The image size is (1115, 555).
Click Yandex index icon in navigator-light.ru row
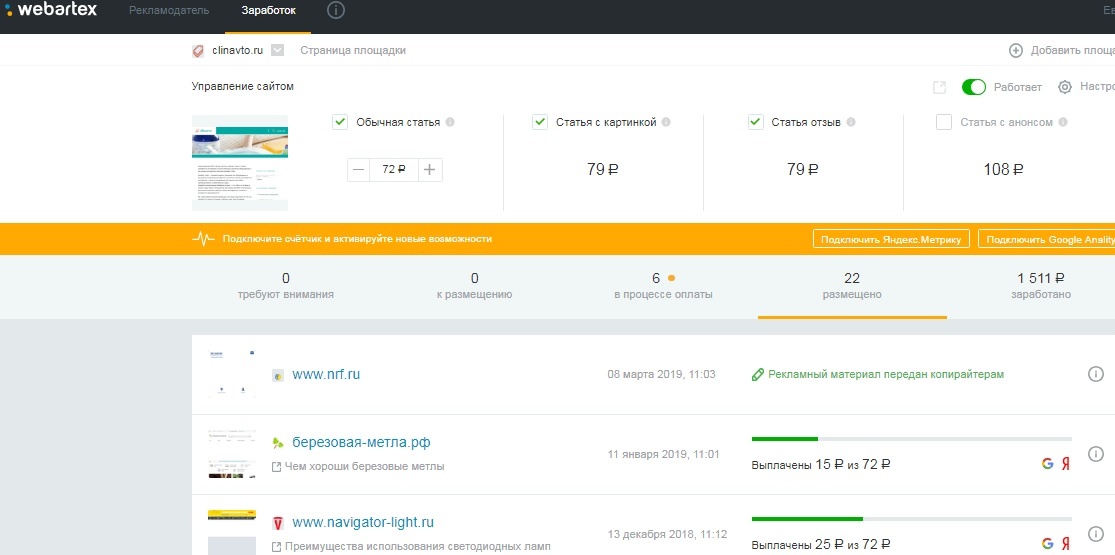[x=1065, y=544]
